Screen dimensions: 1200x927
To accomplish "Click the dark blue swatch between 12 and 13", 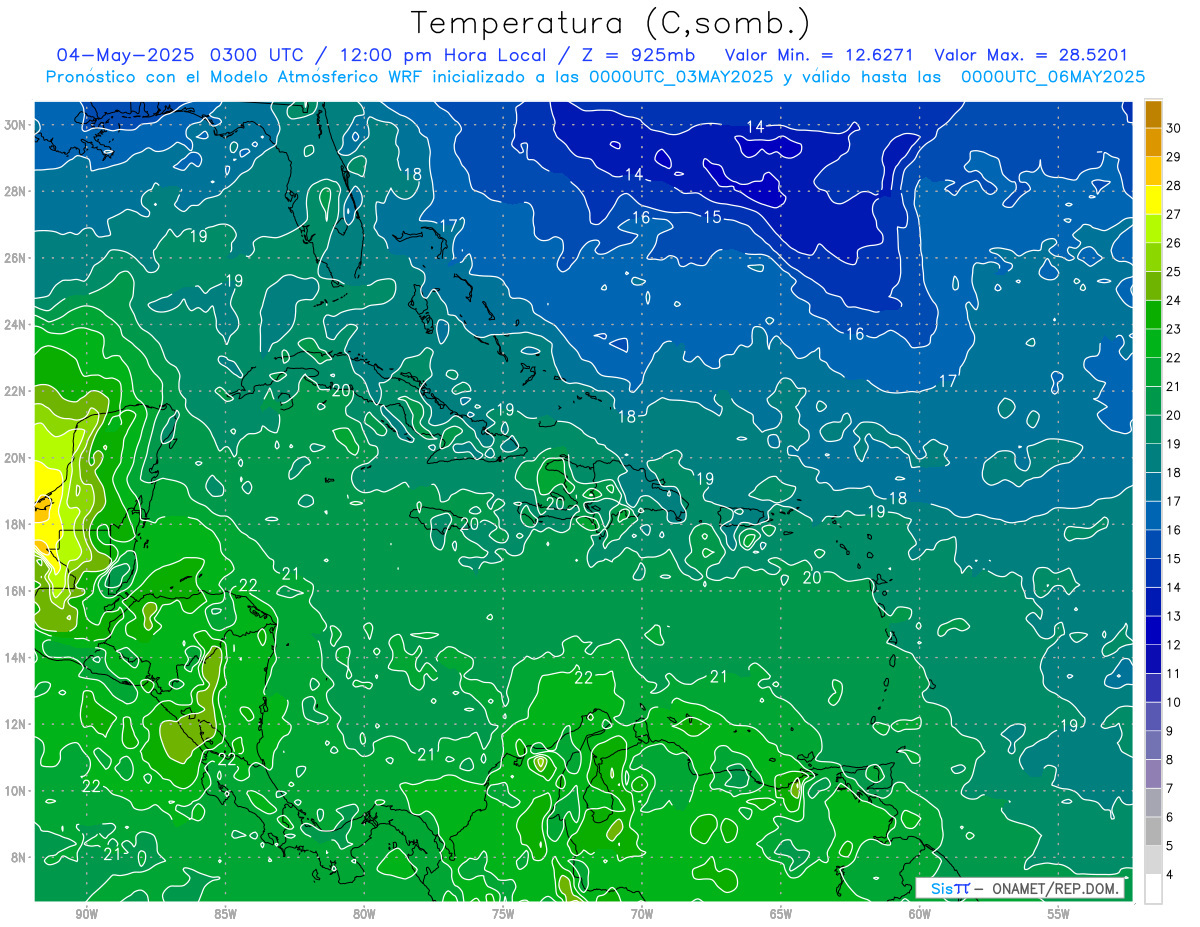I will coord(1154,631).
